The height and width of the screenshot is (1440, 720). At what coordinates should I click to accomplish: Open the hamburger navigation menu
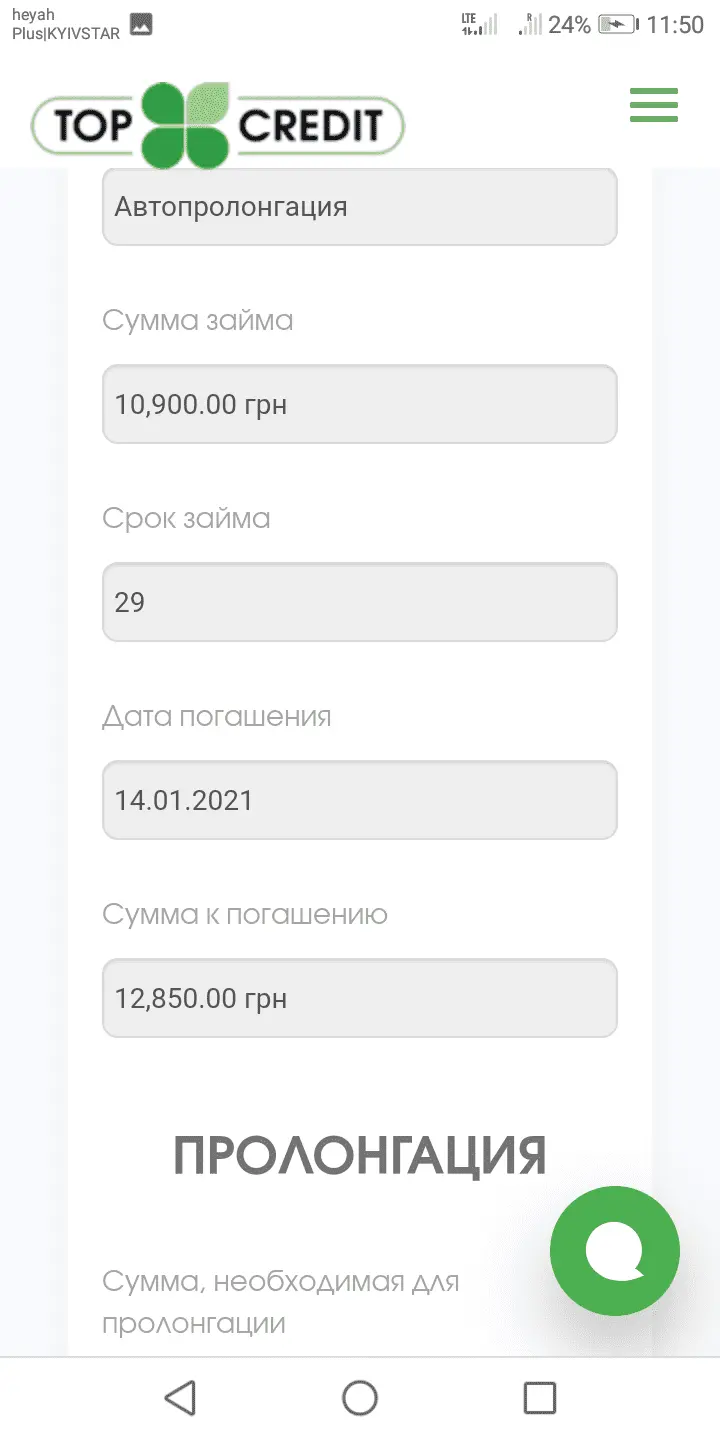(654, 105)
